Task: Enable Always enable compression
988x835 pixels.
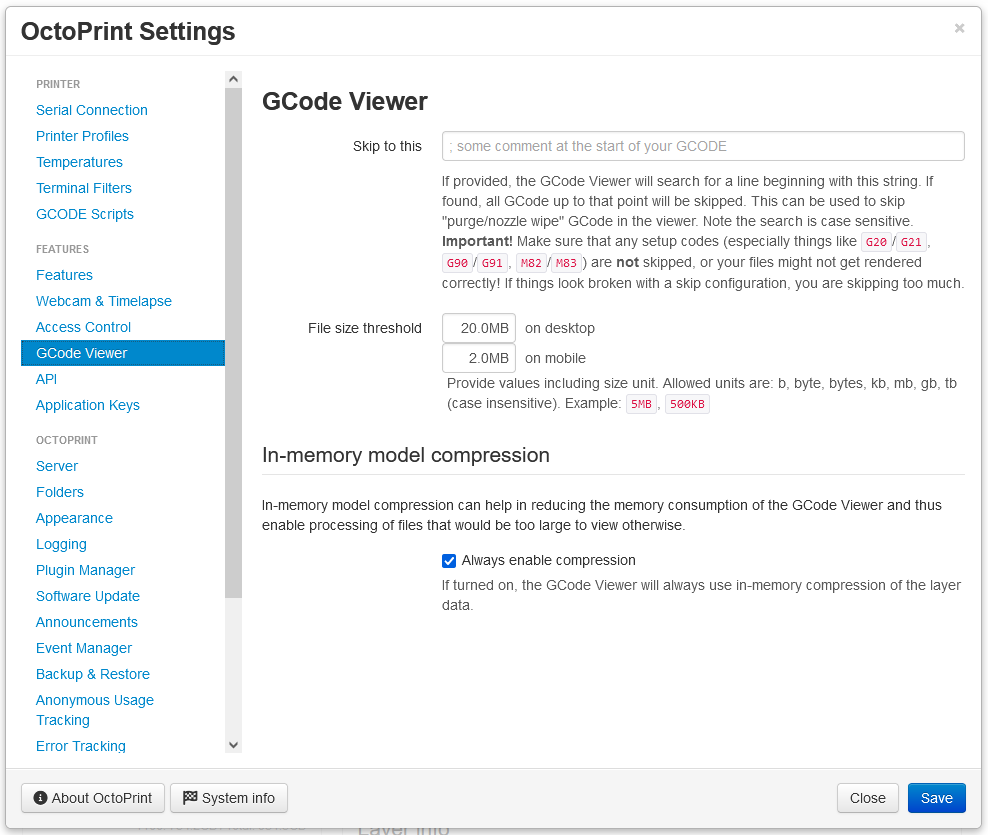Action: point(449,560)
